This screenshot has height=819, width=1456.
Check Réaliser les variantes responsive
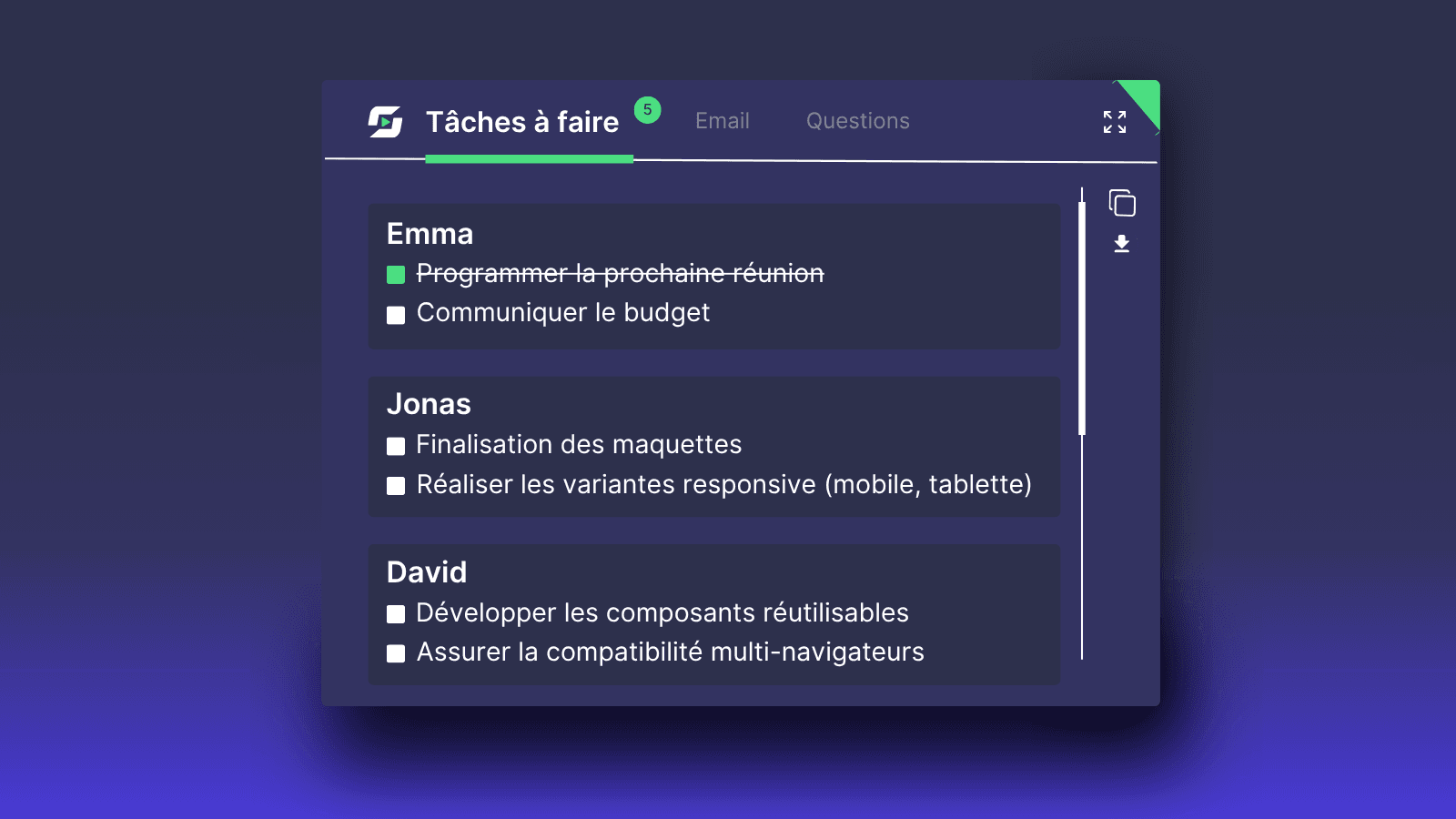396,486
